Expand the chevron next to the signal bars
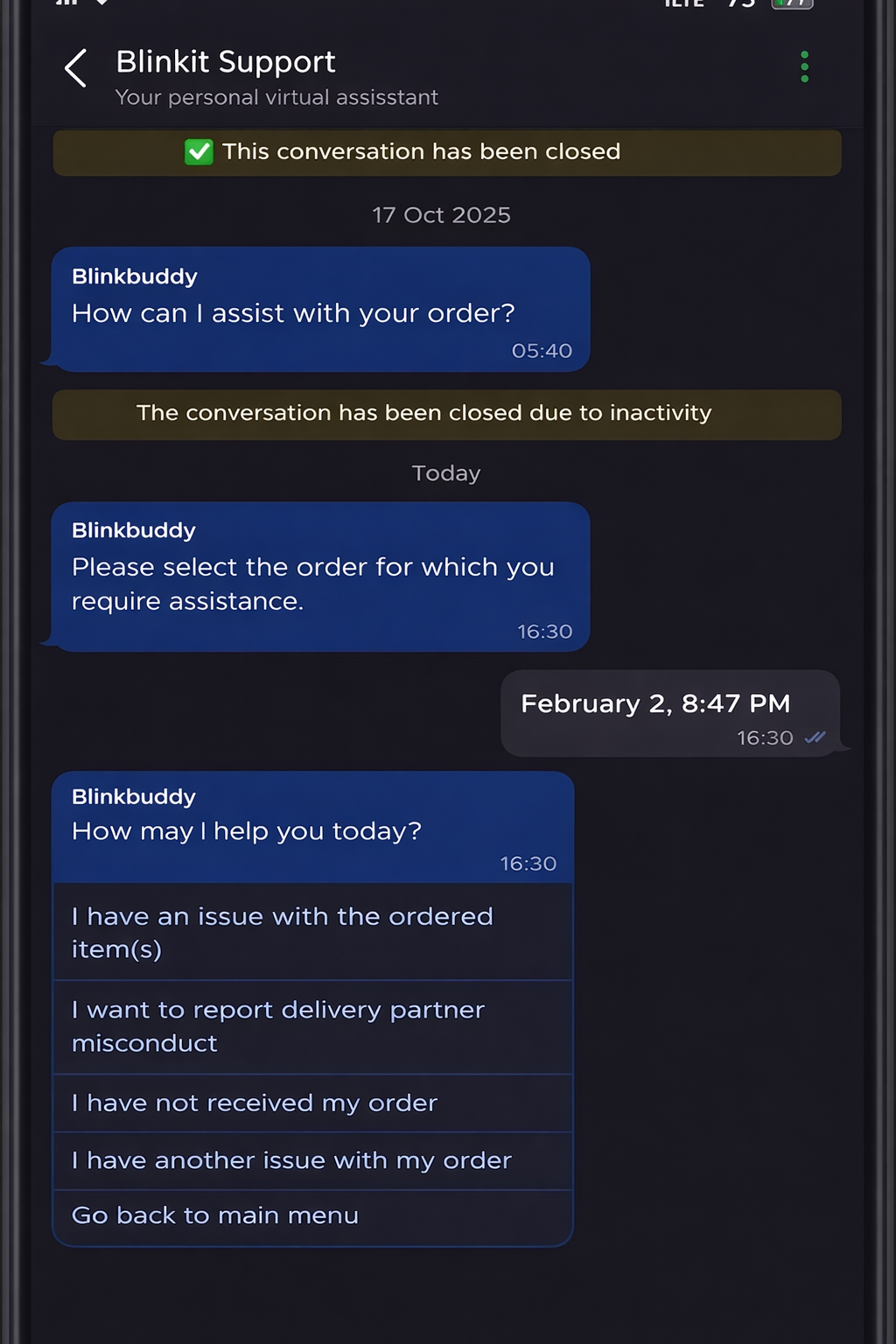 tap(104, 5)
